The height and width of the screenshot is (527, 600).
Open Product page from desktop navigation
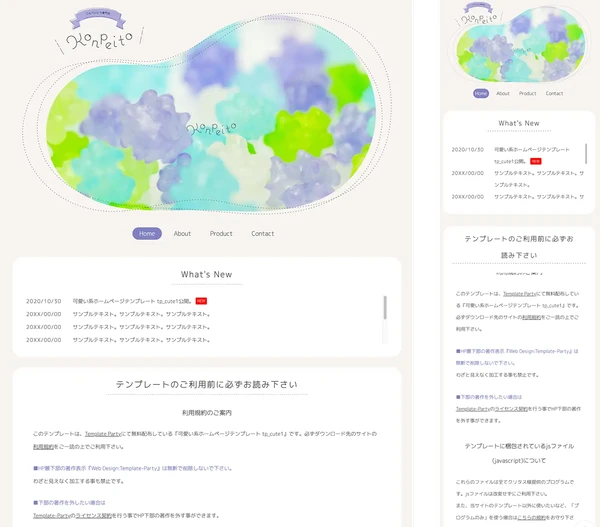pyautogui.click(x=221, y=233)
